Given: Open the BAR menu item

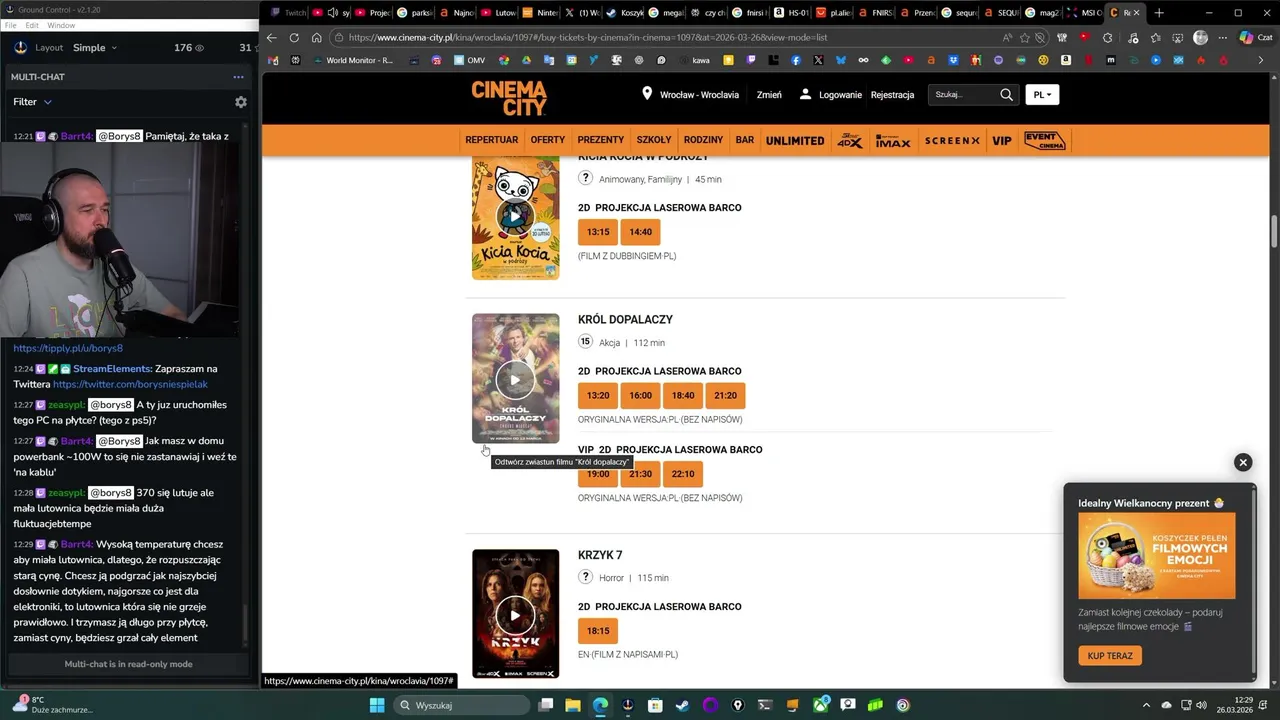Looking at the screenshot, I should [x=745, y=140].
